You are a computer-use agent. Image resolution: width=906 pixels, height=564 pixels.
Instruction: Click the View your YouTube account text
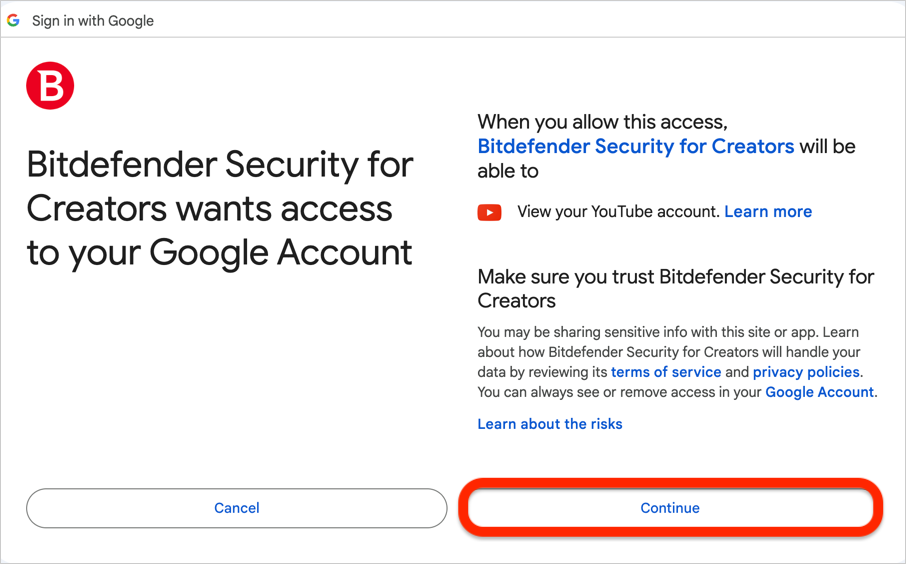(x=618, y=212)
